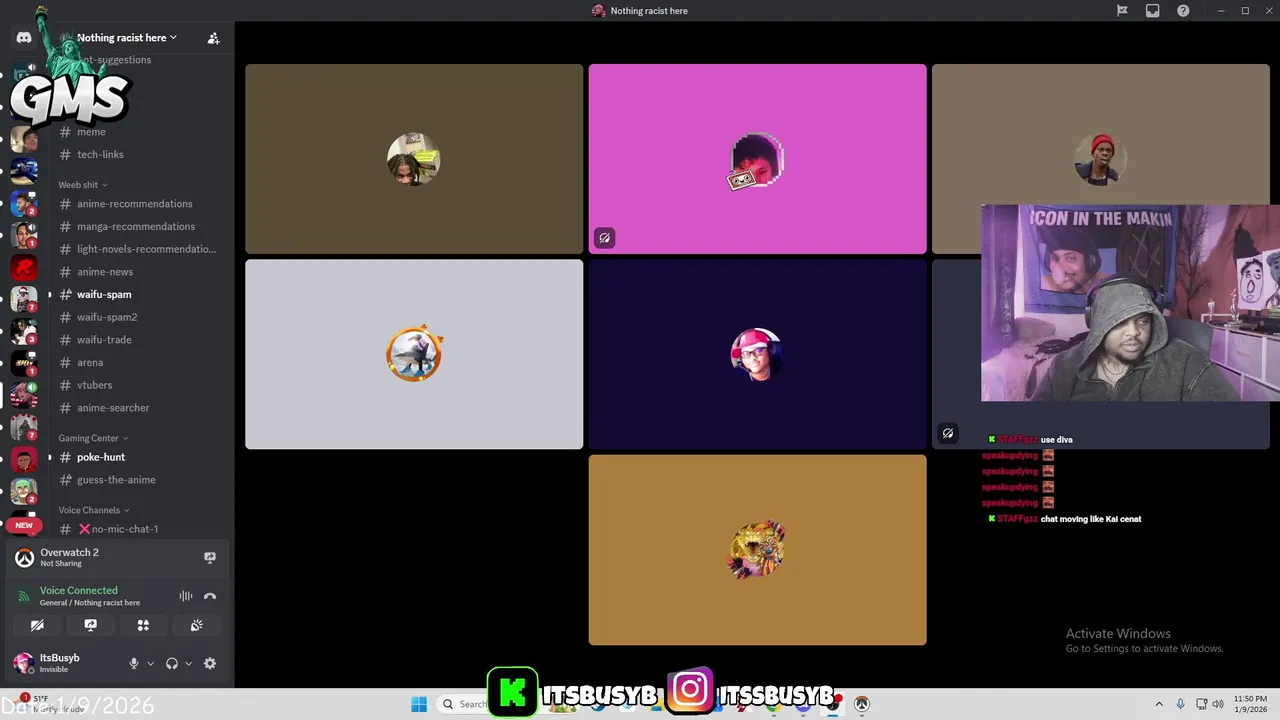Open the Help question mark icon
This screenshot has width=1280, height=720.
1183,11
